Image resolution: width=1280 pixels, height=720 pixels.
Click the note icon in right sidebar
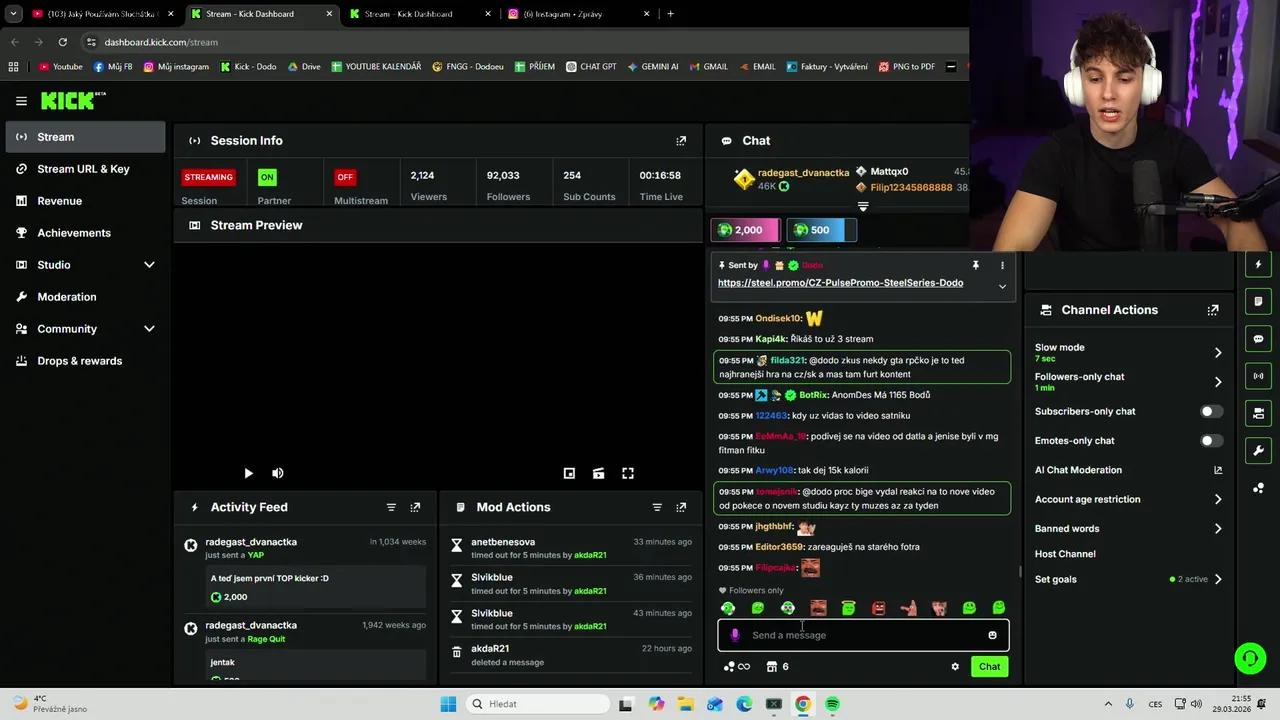(1258, 301)
